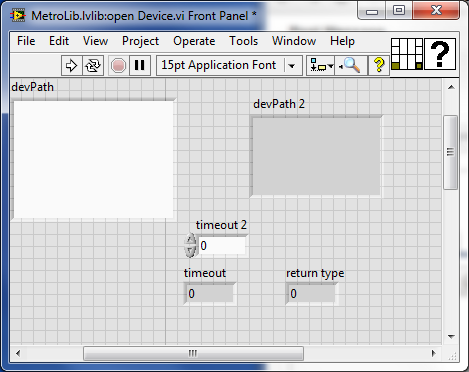Open the Tools menu
This screenshot has width=469, height=372.
click(243, 41)
